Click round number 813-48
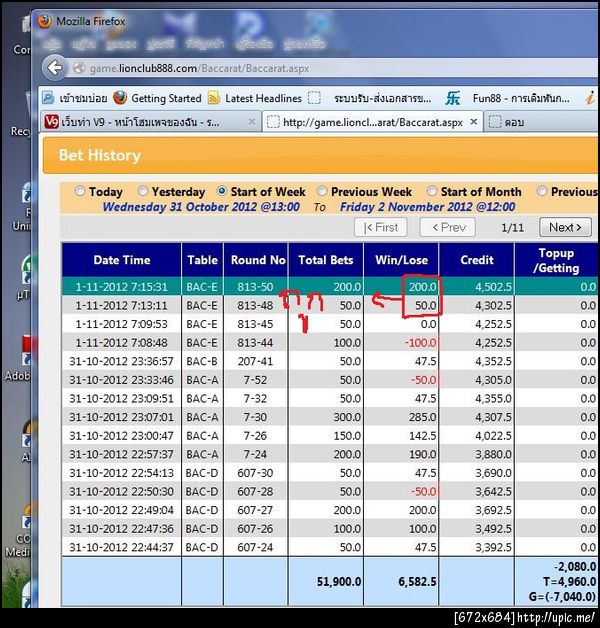 click(x=255, y=306)
